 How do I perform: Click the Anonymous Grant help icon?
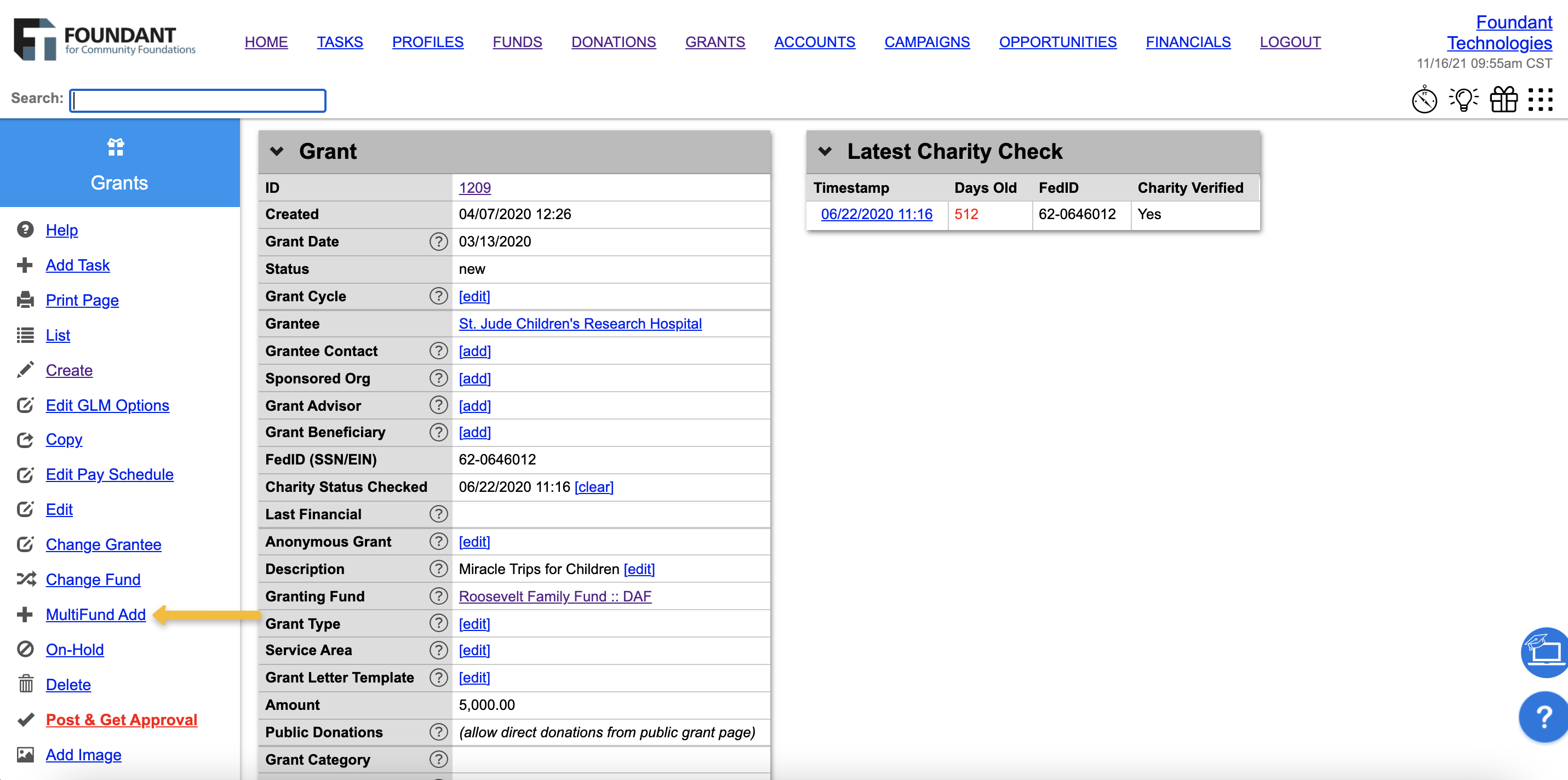[438, 542]
